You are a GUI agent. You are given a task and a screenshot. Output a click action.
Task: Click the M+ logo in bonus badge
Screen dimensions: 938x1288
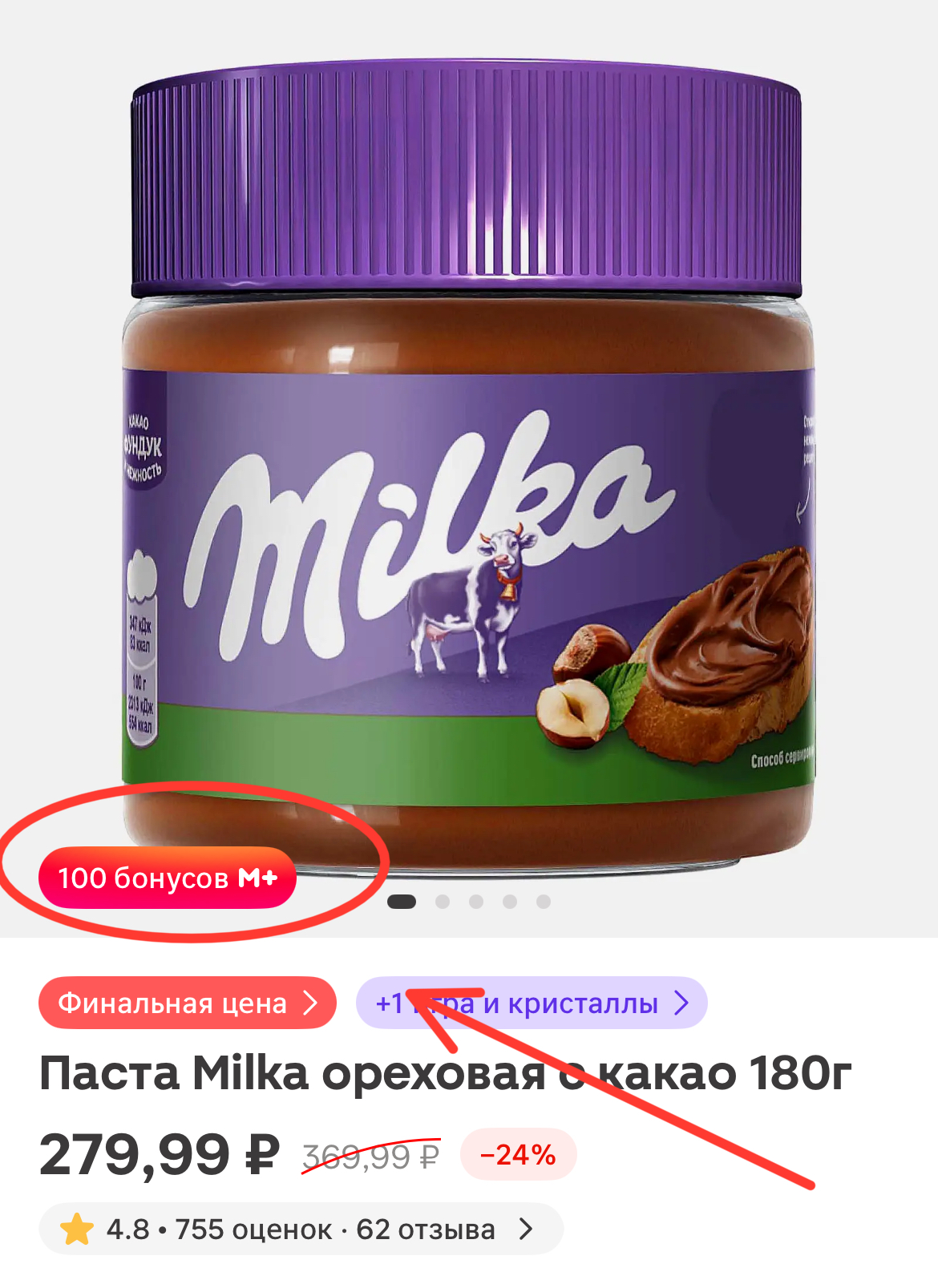[x=258, y=878]
